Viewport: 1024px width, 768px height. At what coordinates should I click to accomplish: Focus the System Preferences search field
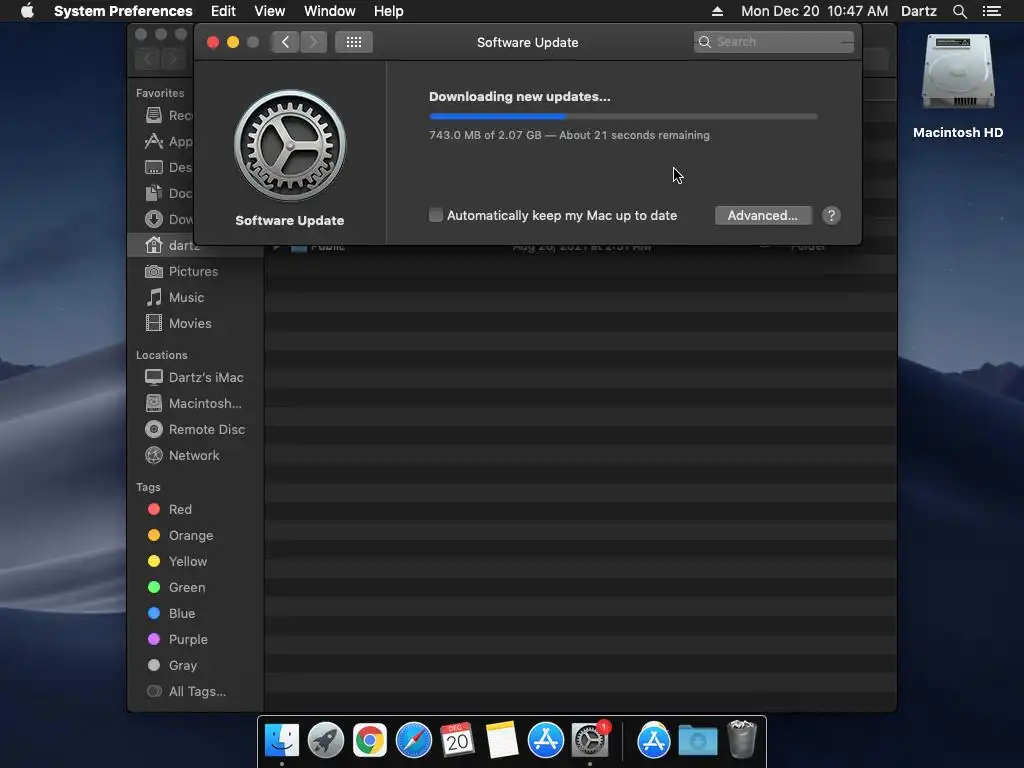tap(774, 42)
